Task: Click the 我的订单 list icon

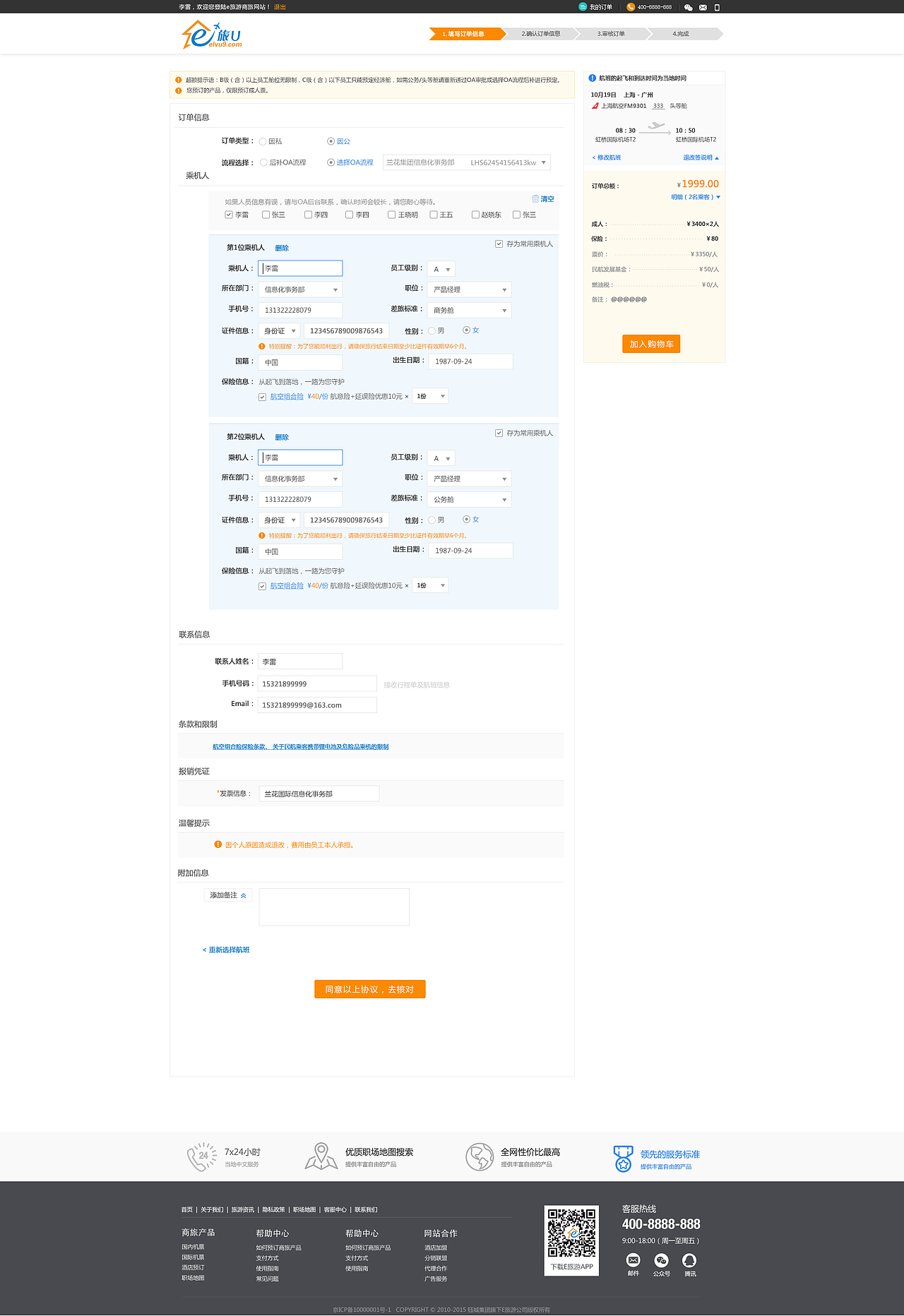Action: (x=583, y=7)
